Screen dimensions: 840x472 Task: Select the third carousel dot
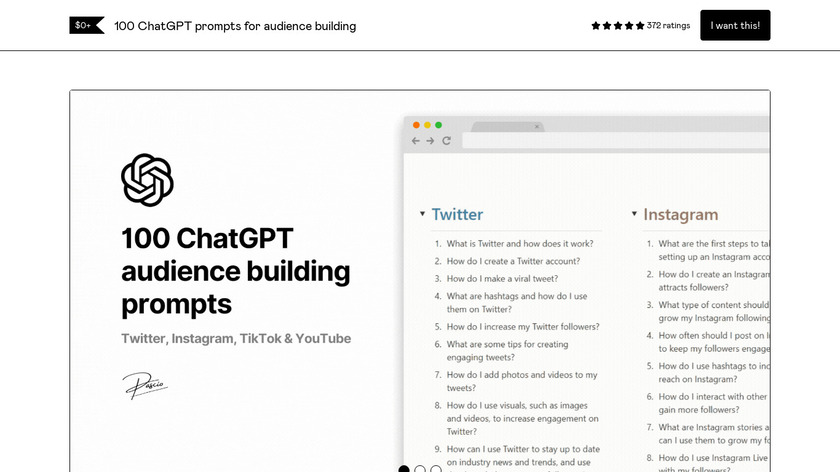point(436,469)
